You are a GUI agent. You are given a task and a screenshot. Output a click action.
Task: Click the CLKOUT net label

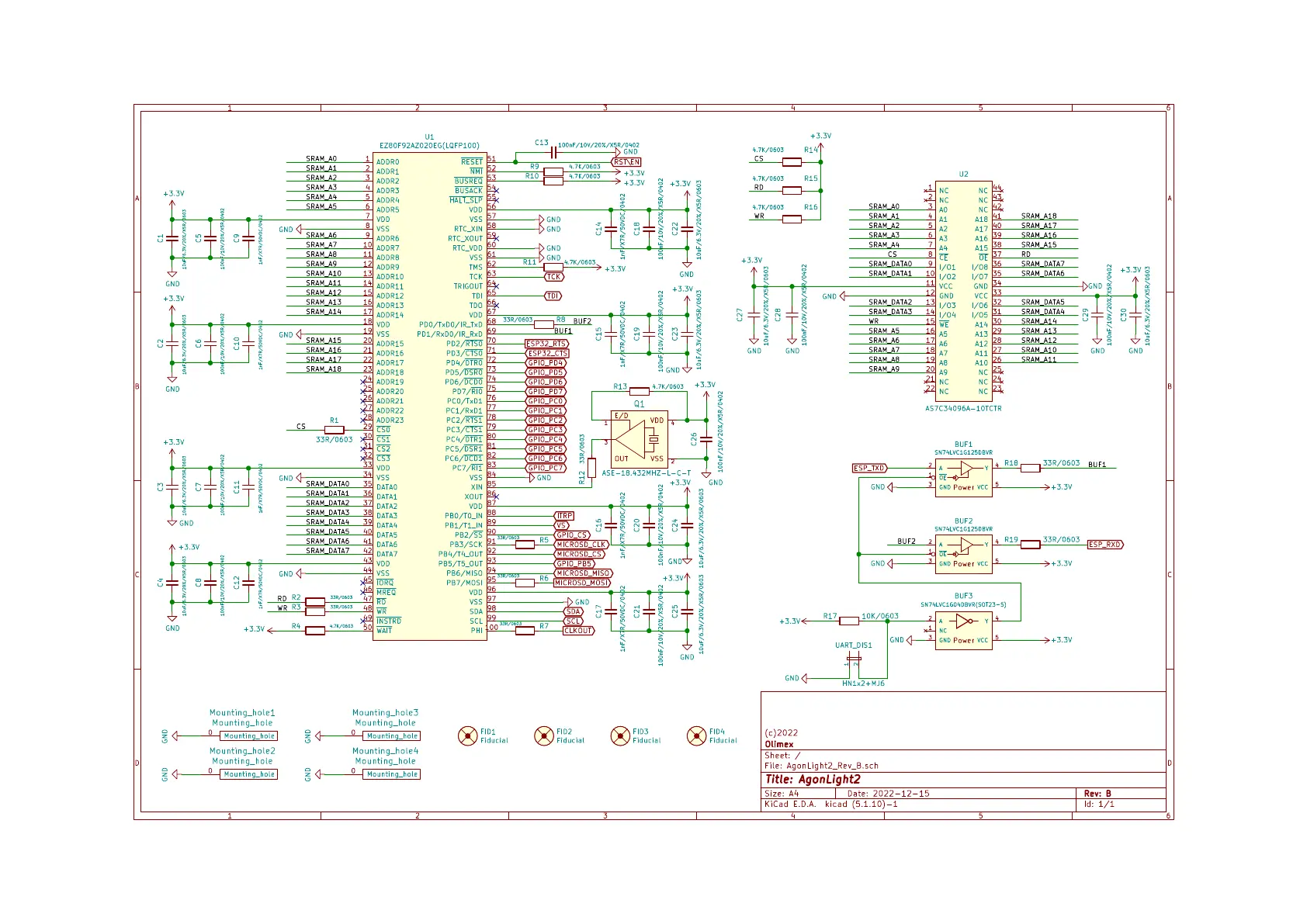pyautogui.click(x=578, y=631)
